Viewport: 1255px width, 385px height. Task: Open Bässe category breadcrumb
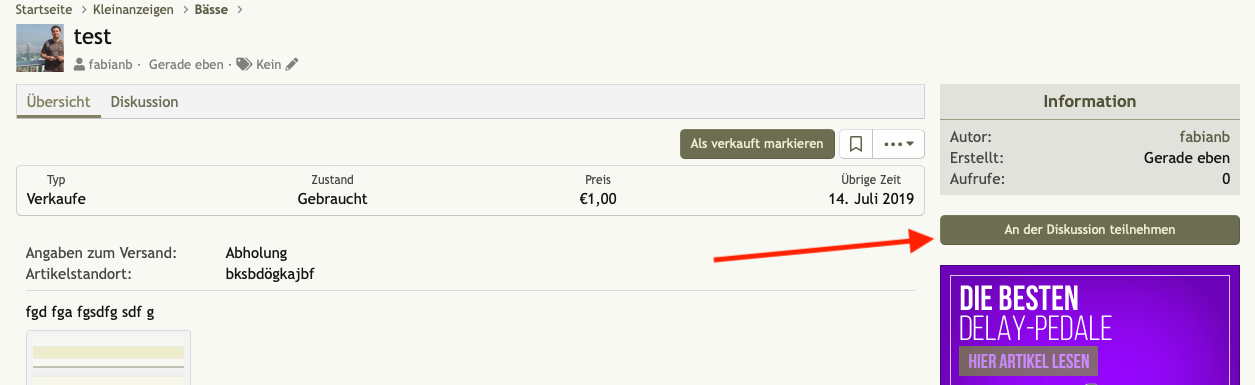click(x=210, y=10)
